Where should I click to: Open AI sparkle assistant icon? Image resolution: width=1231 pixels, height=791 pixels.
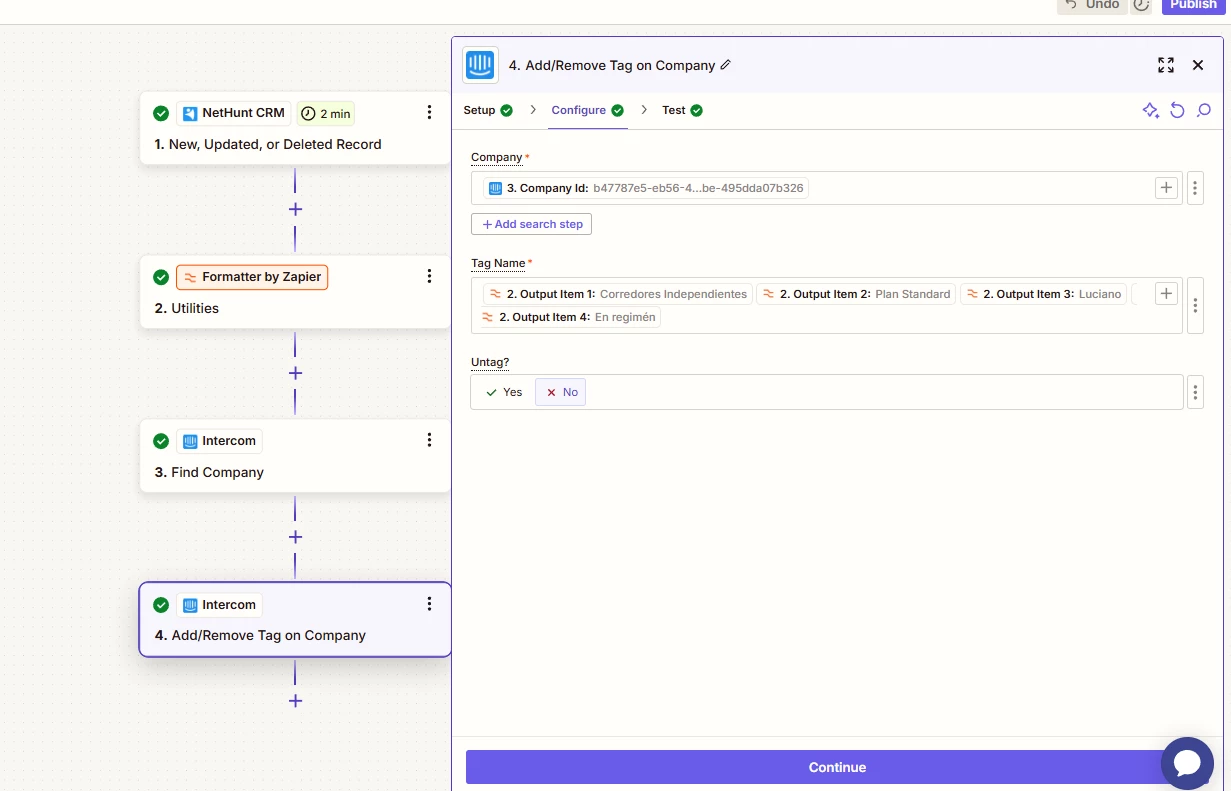(x=1151, y=110)
